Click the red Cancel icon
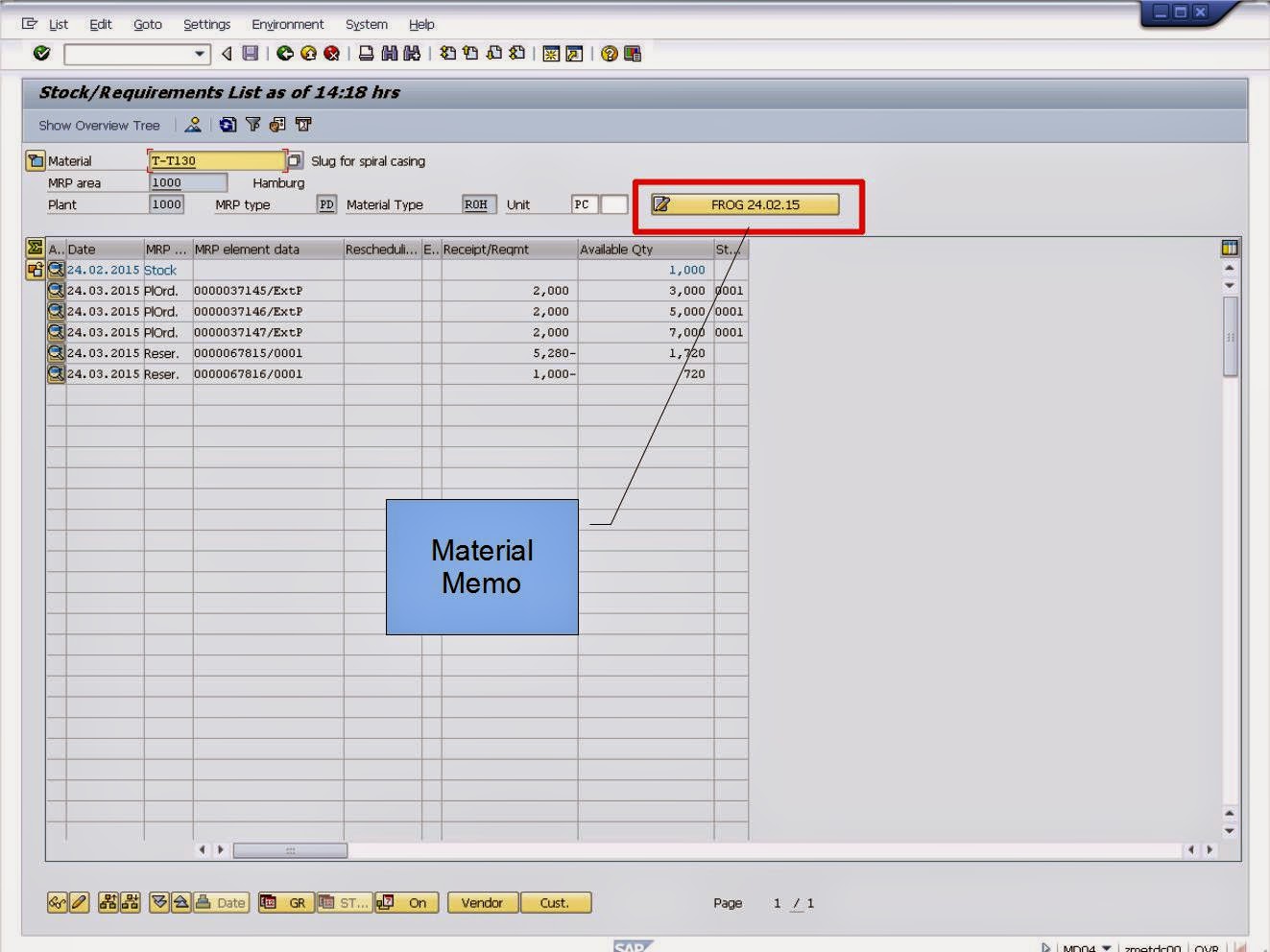This screenshot has height=952, width=1270. pos(331,54)
